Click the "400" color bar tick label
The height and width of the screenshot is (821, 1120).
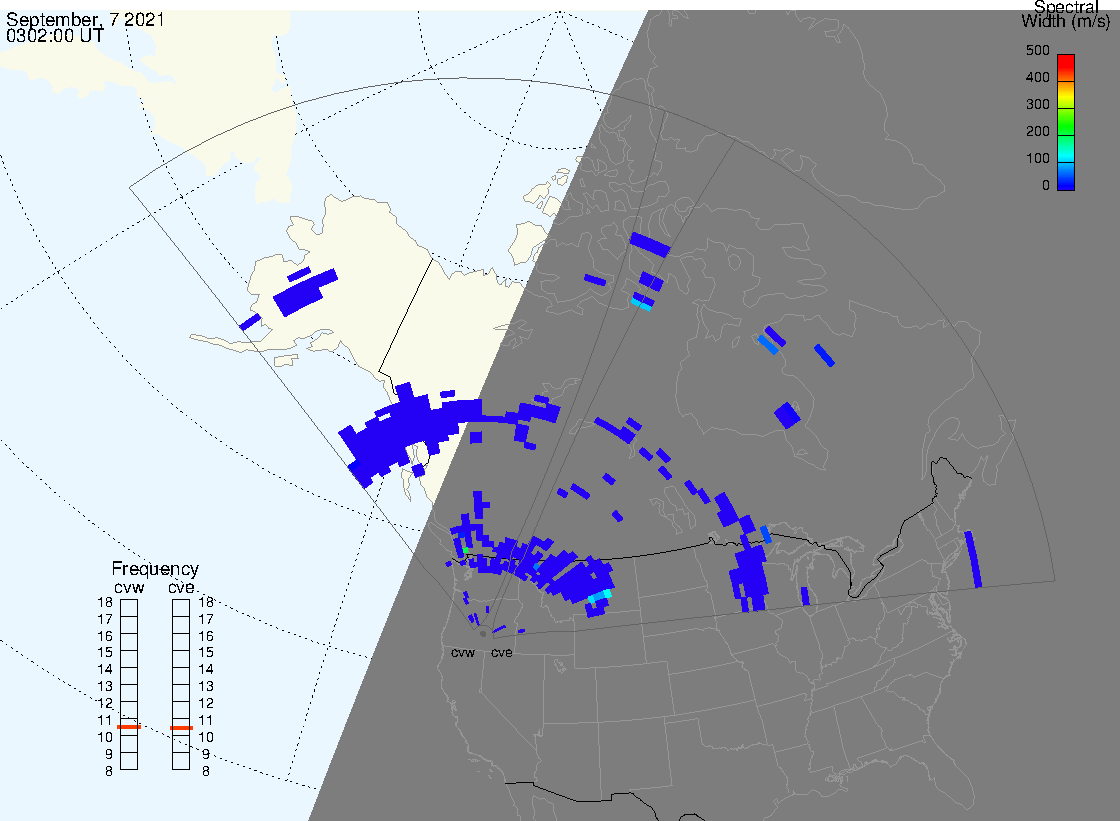(x=1037, y=77)
